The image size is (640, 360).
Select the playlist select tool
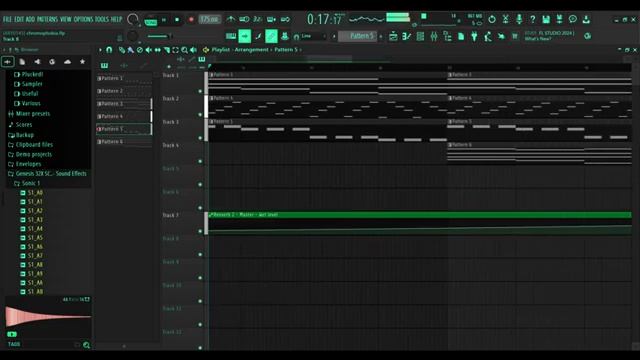pyautogui.click(x=176, y=50)
